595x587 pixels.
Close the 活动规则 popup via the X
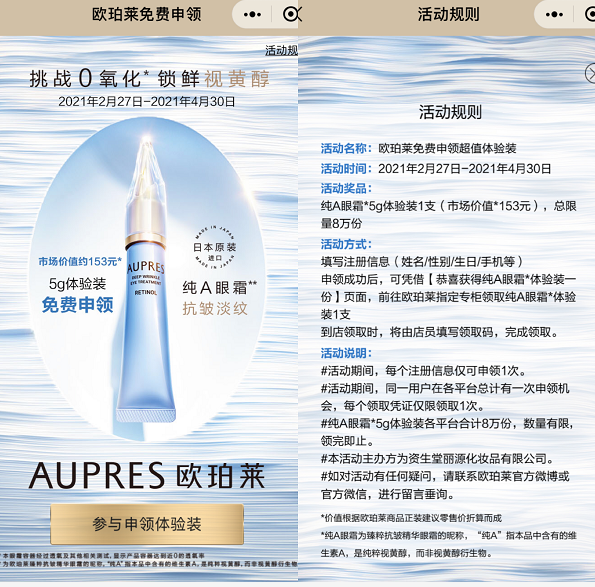pyautogui.click(x=590, y=73)
